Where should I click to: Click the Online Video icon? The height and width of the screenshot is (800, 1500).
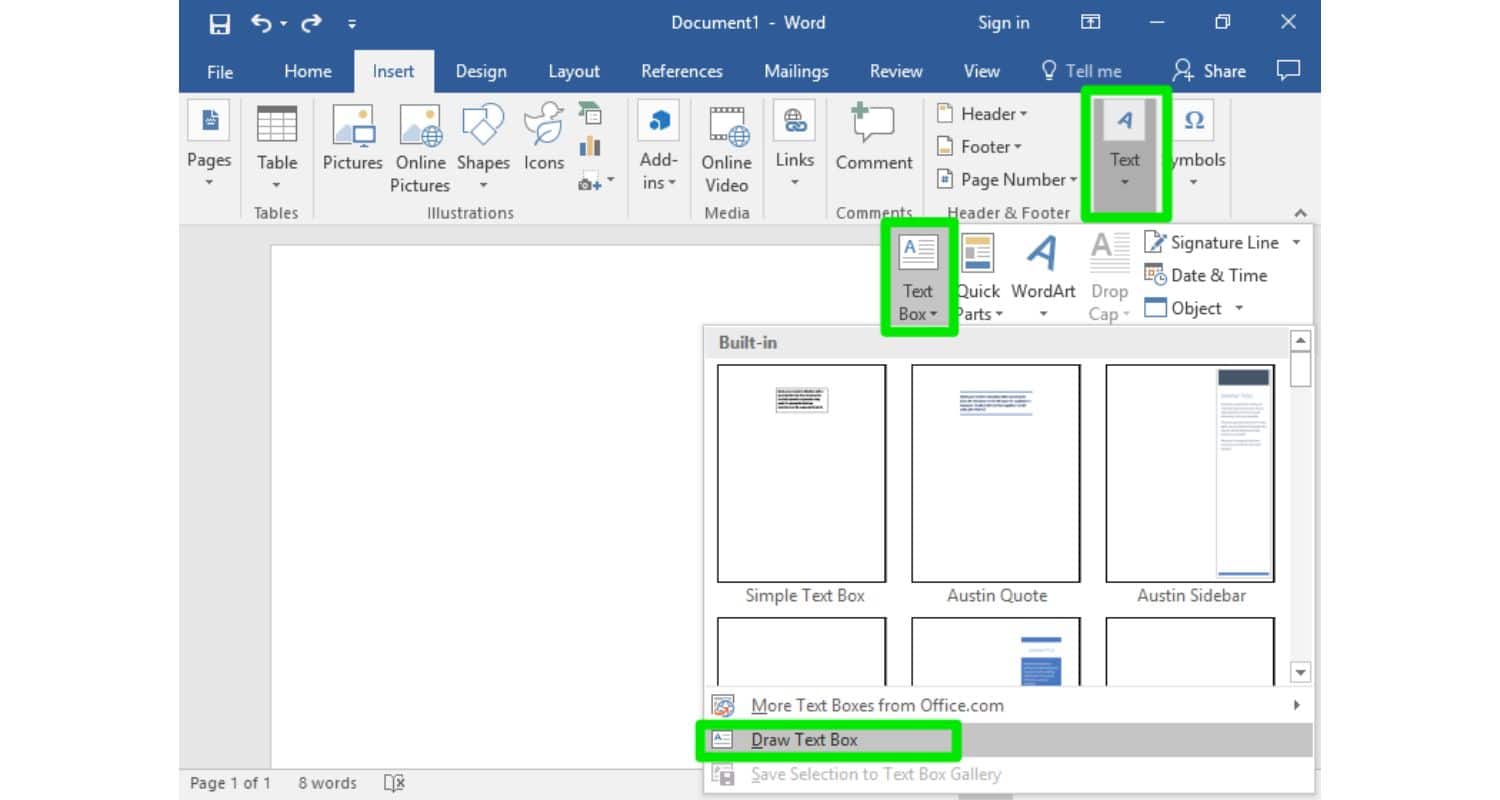pyautogui.click(x=726, y=148)
